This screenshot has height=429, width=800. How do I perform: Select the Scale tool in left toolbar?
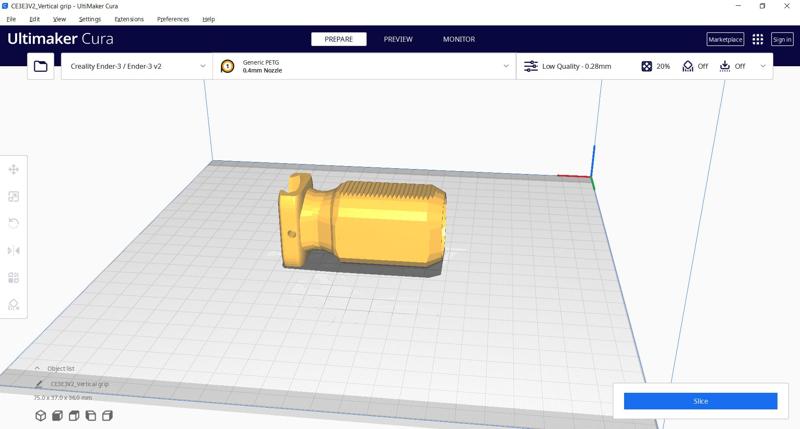(x=14, y=196)
